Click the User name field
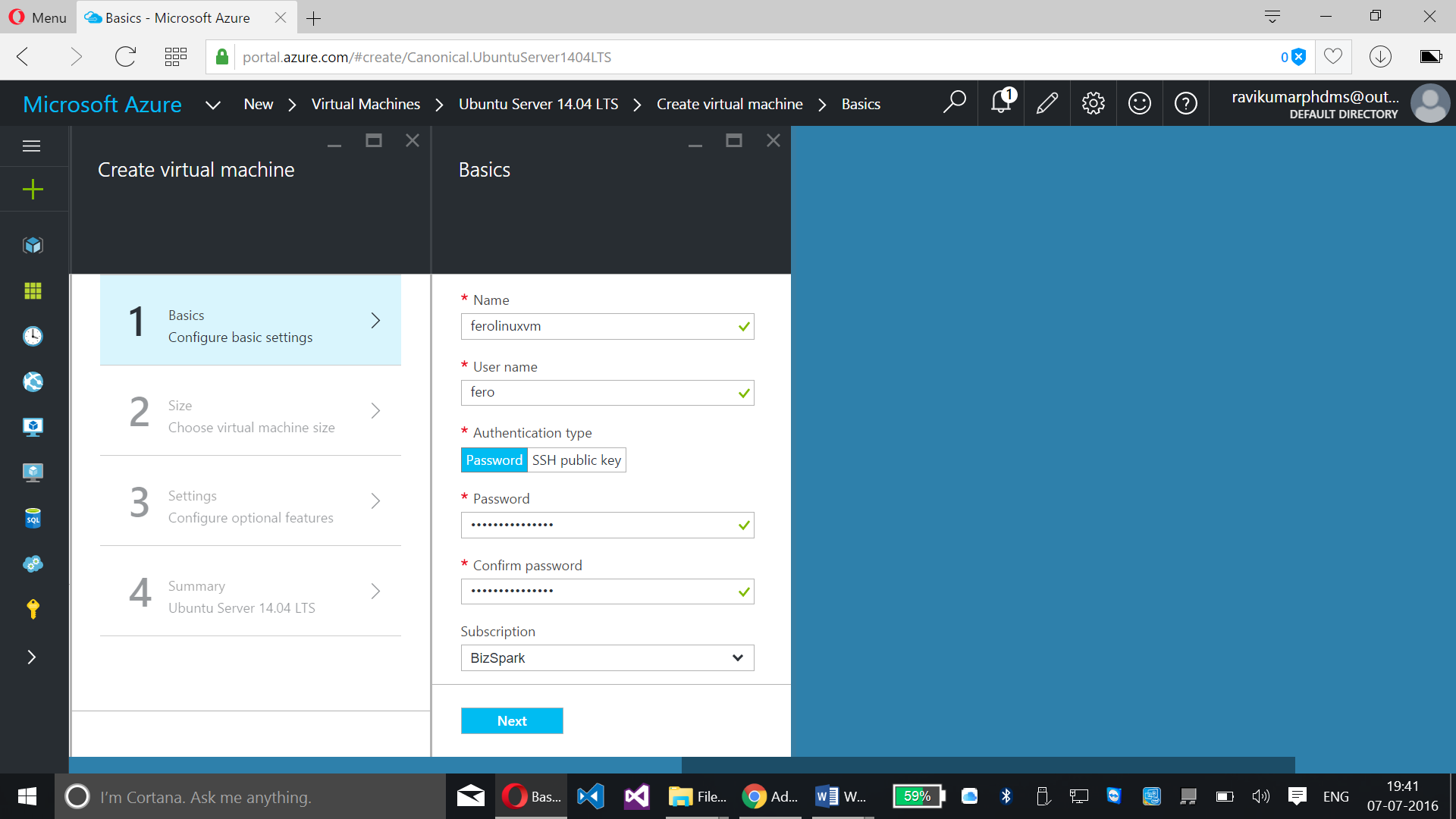 (x=607, y=393)
